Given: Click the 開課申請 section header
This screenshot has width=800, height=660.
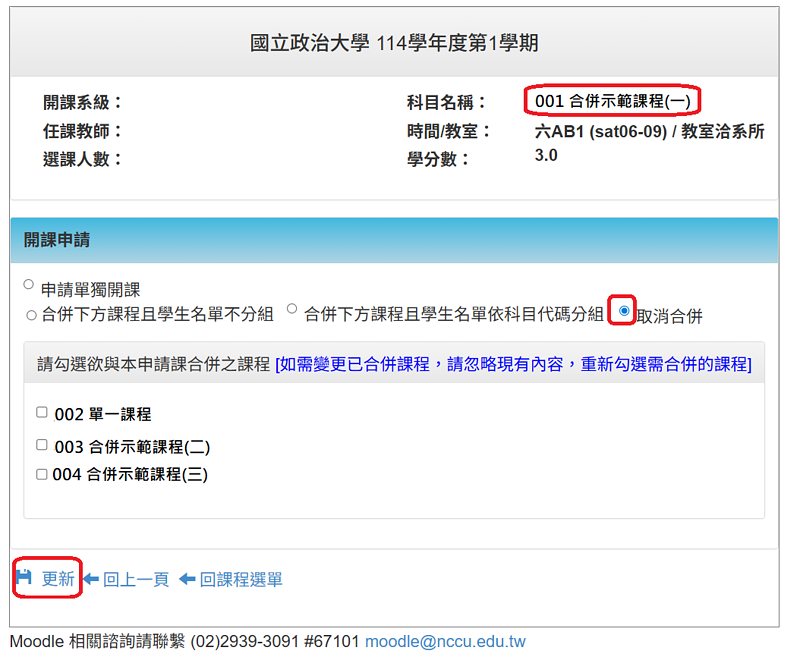Looking at the screenshot, I should (394, 240).
